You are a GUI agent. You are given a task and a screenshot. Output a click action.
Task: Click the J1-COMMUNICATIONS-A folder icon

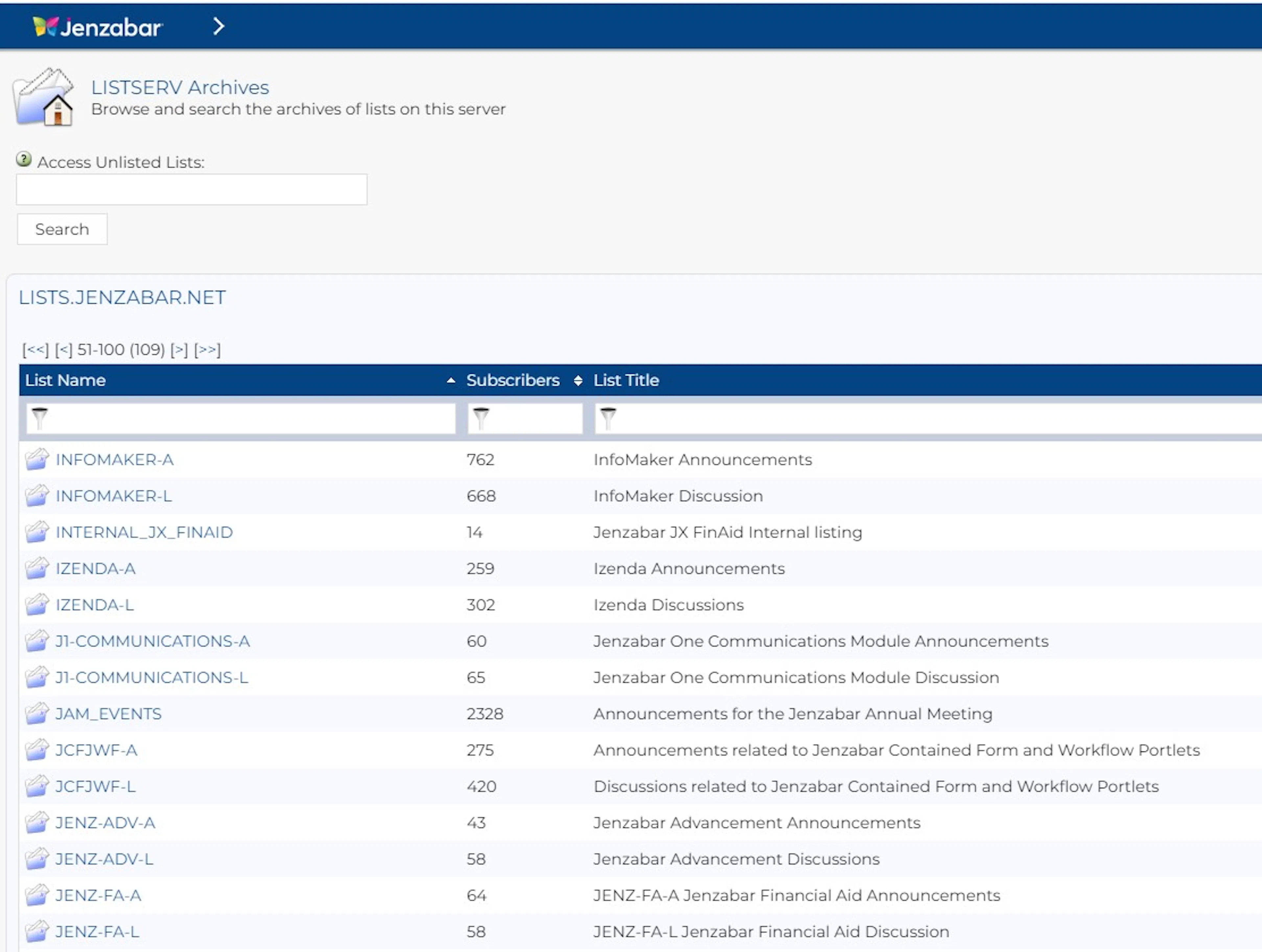pos(37,641)
